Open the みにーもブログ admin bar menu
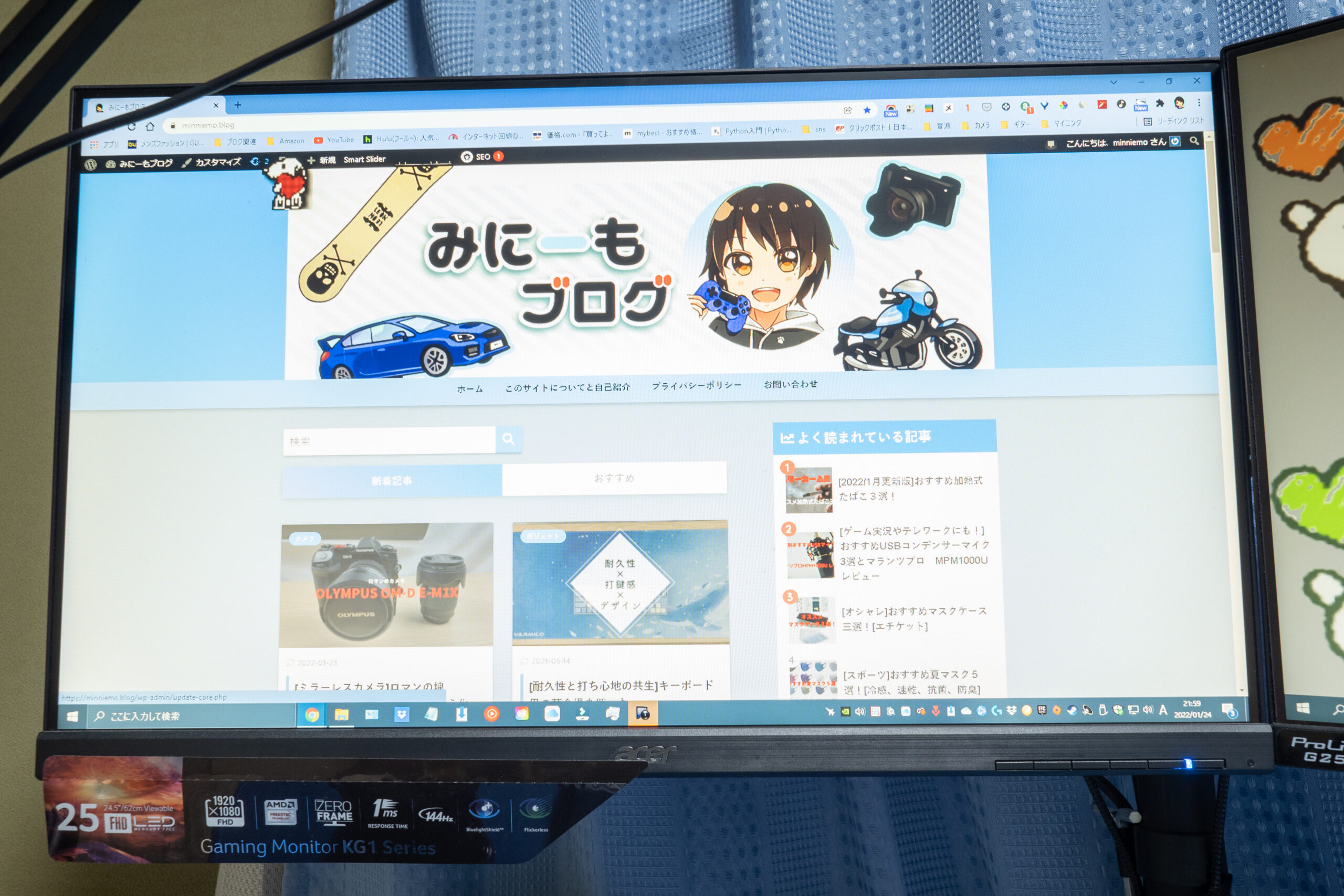The image size is (1344, 896). pyautogui.click(x=139, y=164)
